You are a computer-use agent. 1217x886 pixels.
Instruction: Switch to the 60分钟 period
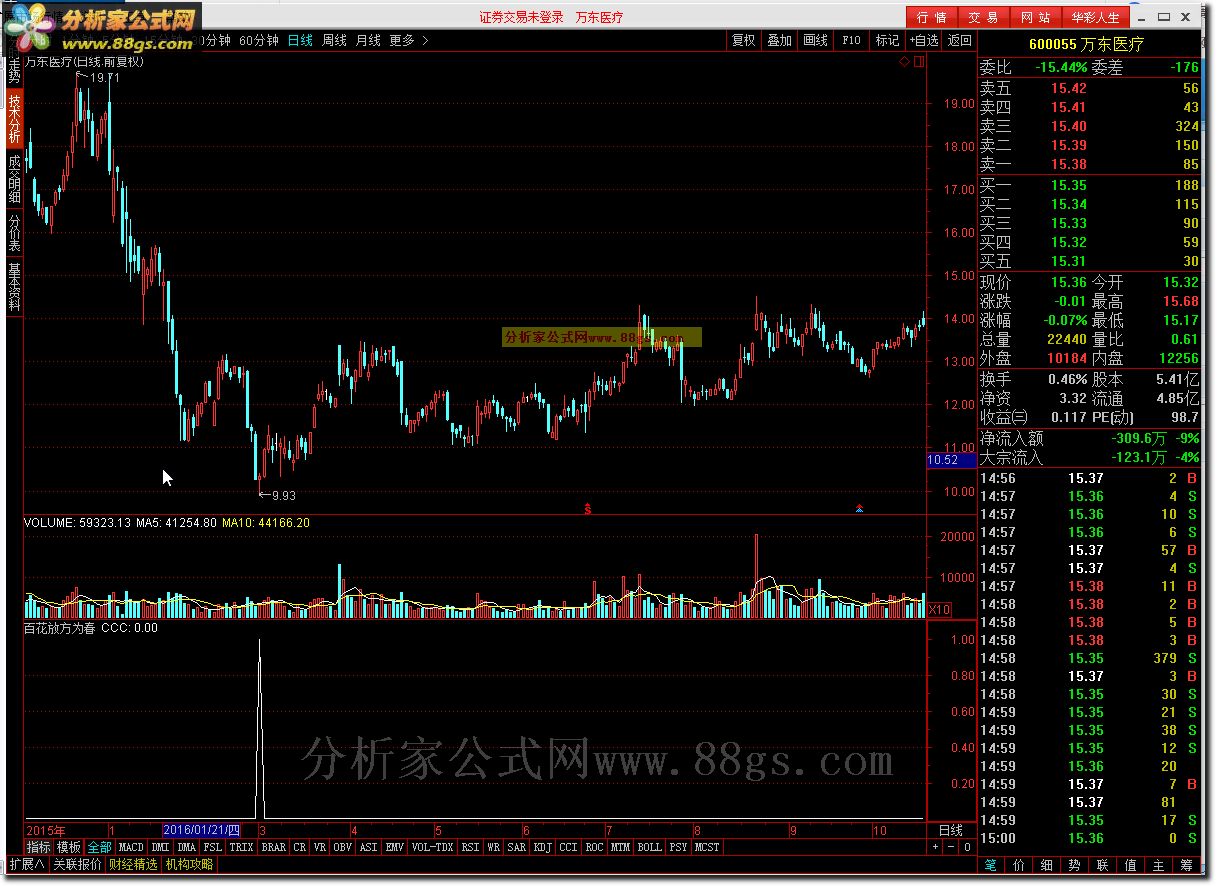(x=259, y=41)
